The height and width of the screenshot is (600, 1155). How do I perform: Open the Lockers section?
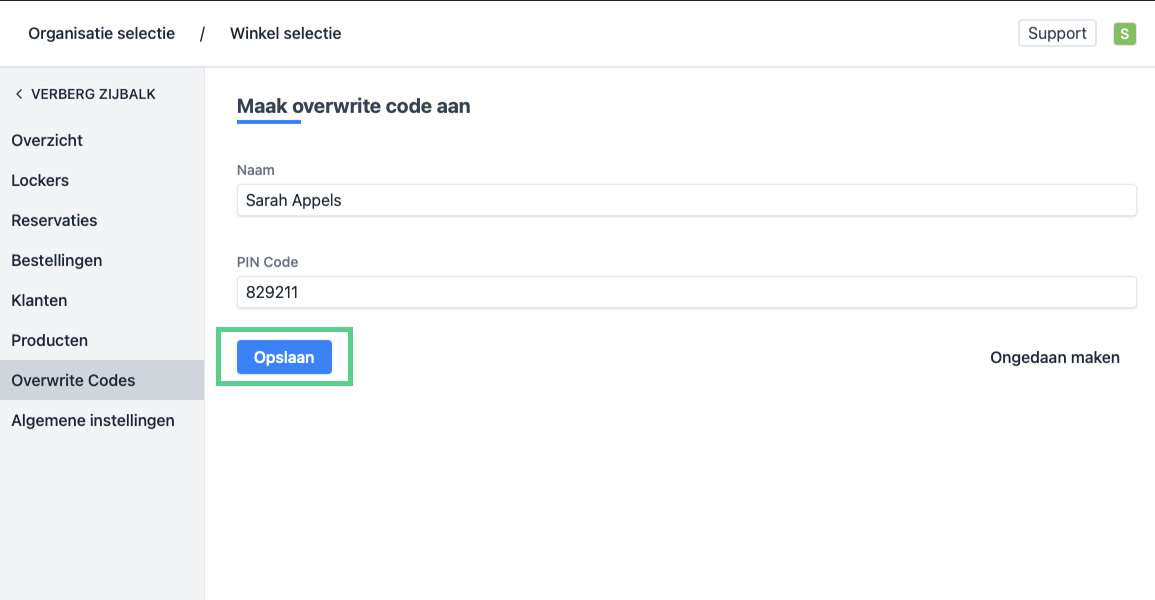pyautogui.click(x=40, y=180)
